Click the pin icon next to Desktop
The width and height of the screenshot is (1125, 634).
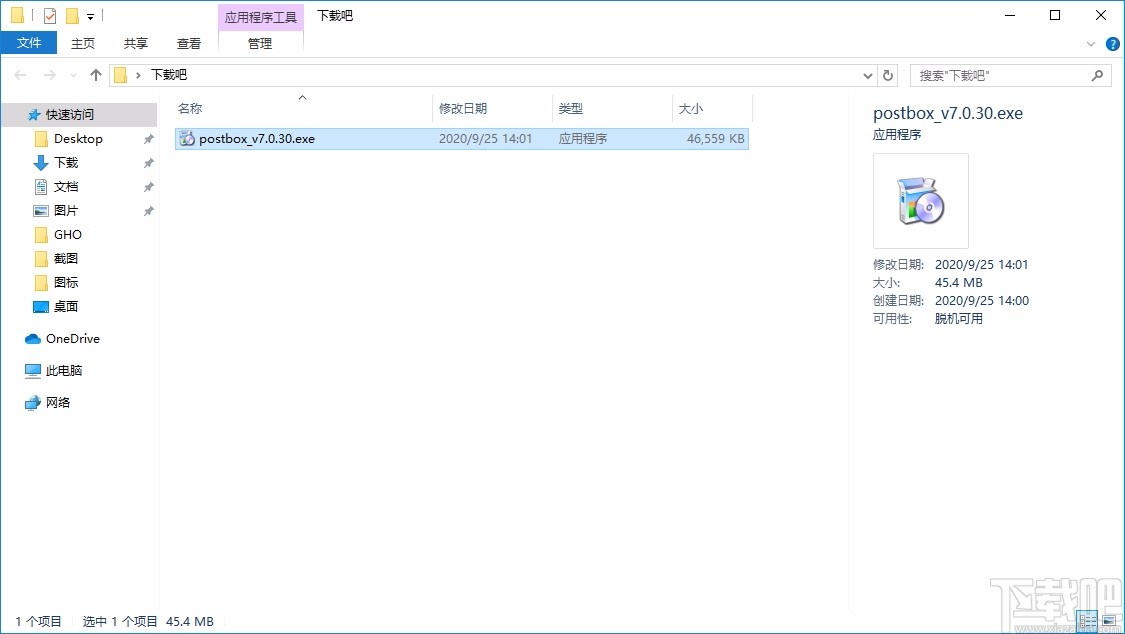149,139
